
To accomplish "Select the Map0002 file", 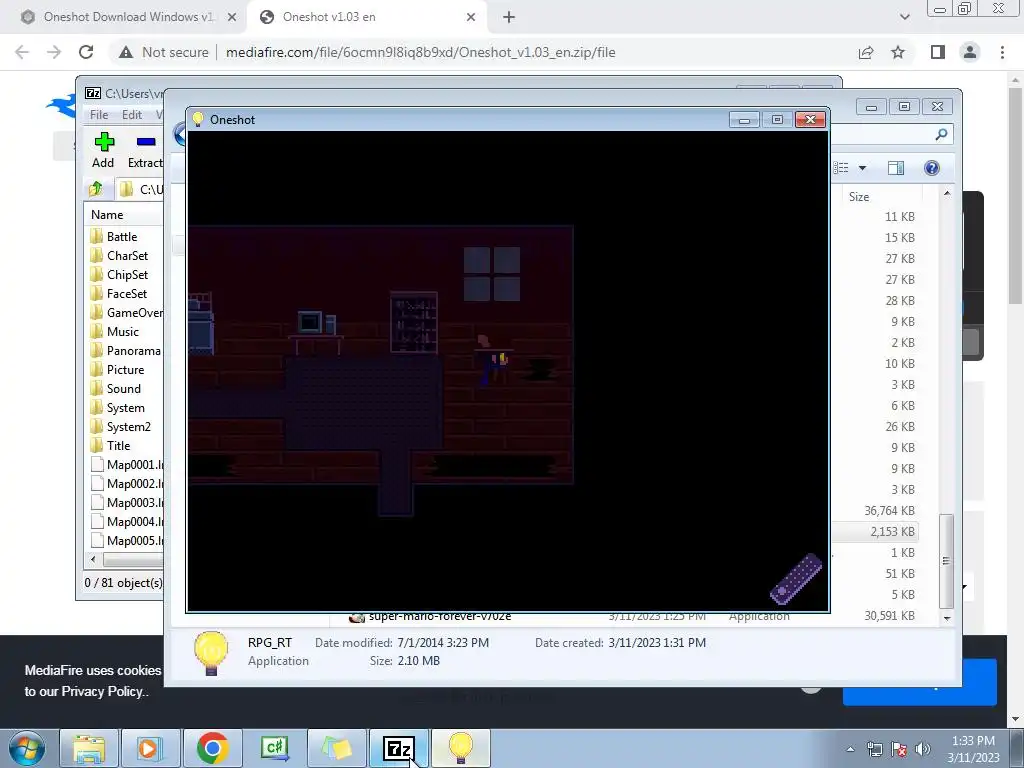I will (127, 483).
